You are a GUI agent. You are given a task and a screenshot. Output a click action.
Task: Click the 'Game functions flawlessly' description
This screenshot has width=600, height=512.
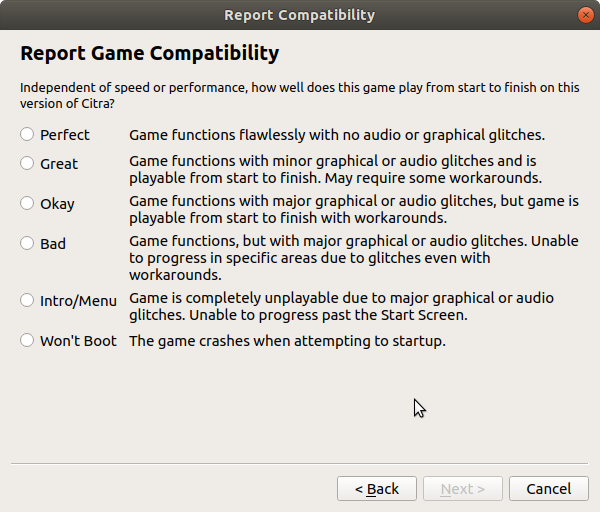[x=336, y=135]
